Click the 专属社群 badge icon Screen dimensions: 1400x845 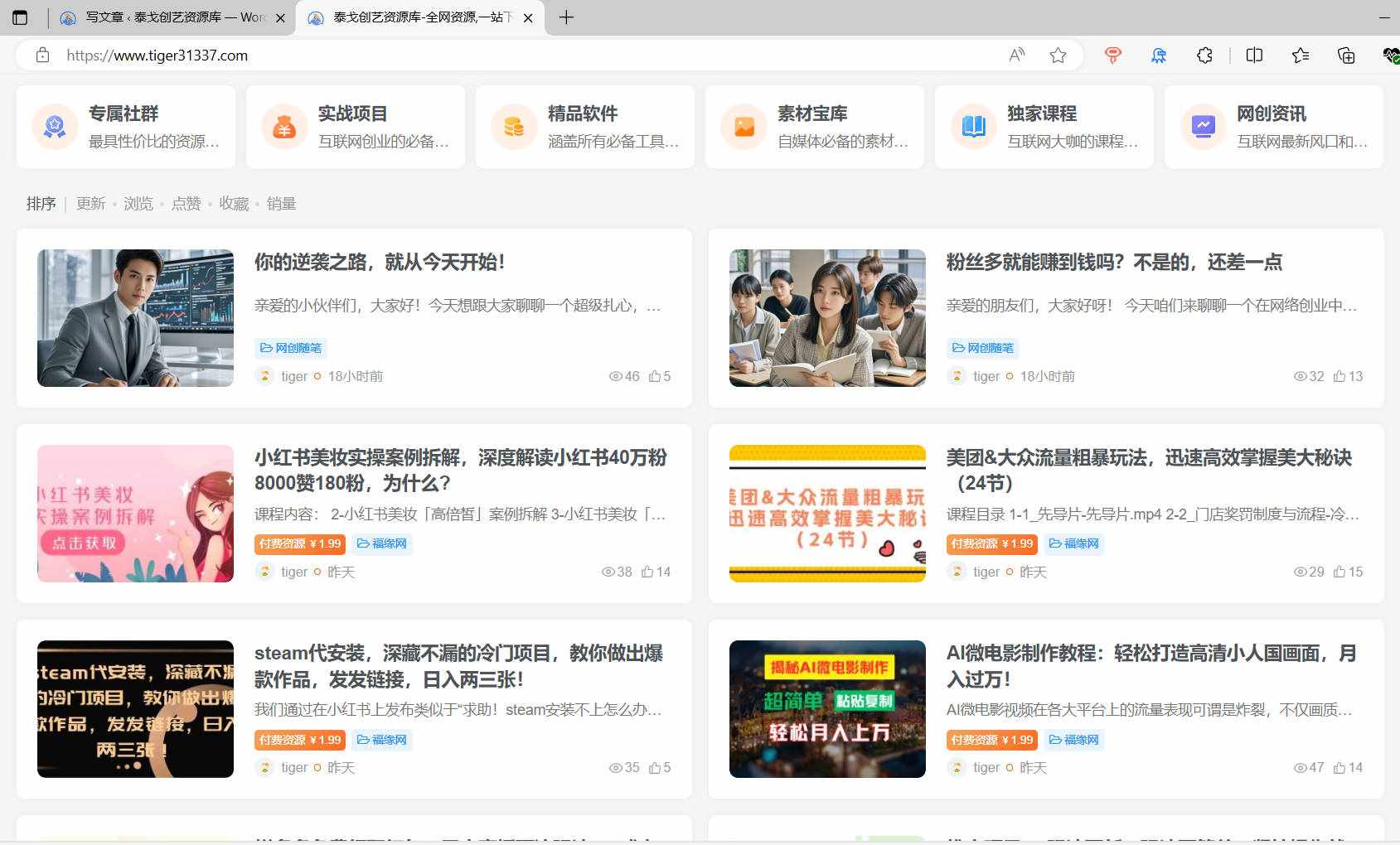click(x=55, y=127)
